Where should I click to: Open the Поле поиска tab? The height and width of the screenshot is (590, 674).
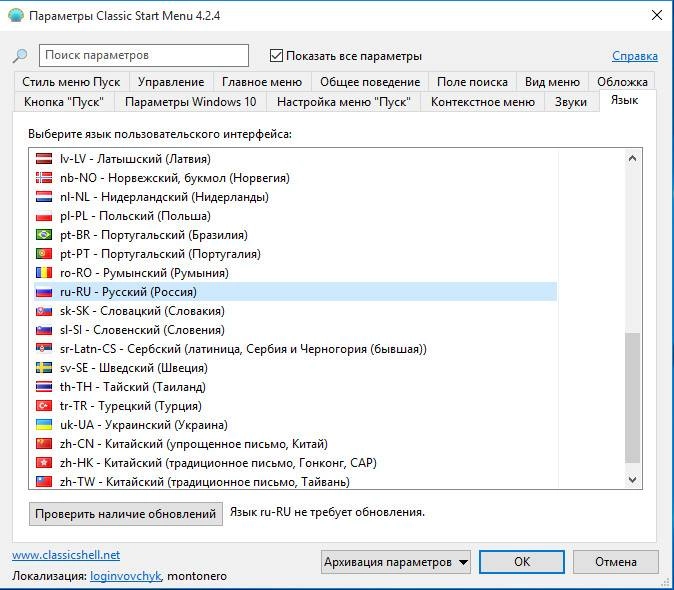point(472,82)
